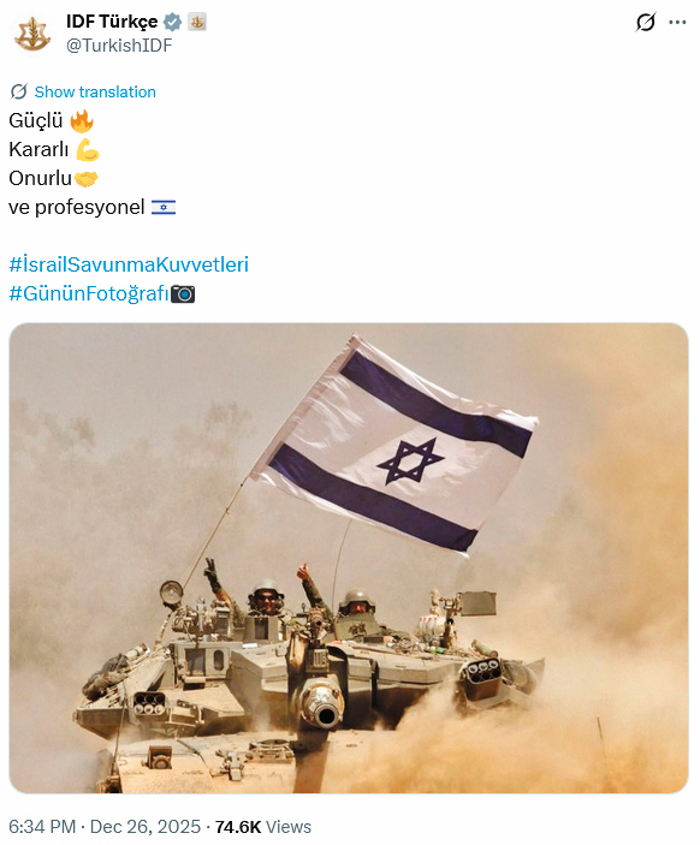
Task: Click the handshake emoji after Onurlu
Action: (86, 179)
